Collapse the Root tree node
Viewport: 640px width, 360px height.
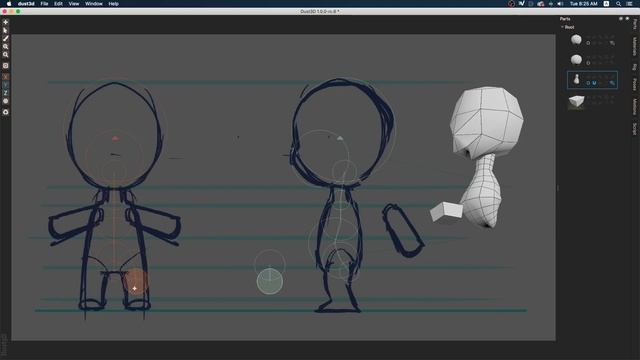coord(562,27)
